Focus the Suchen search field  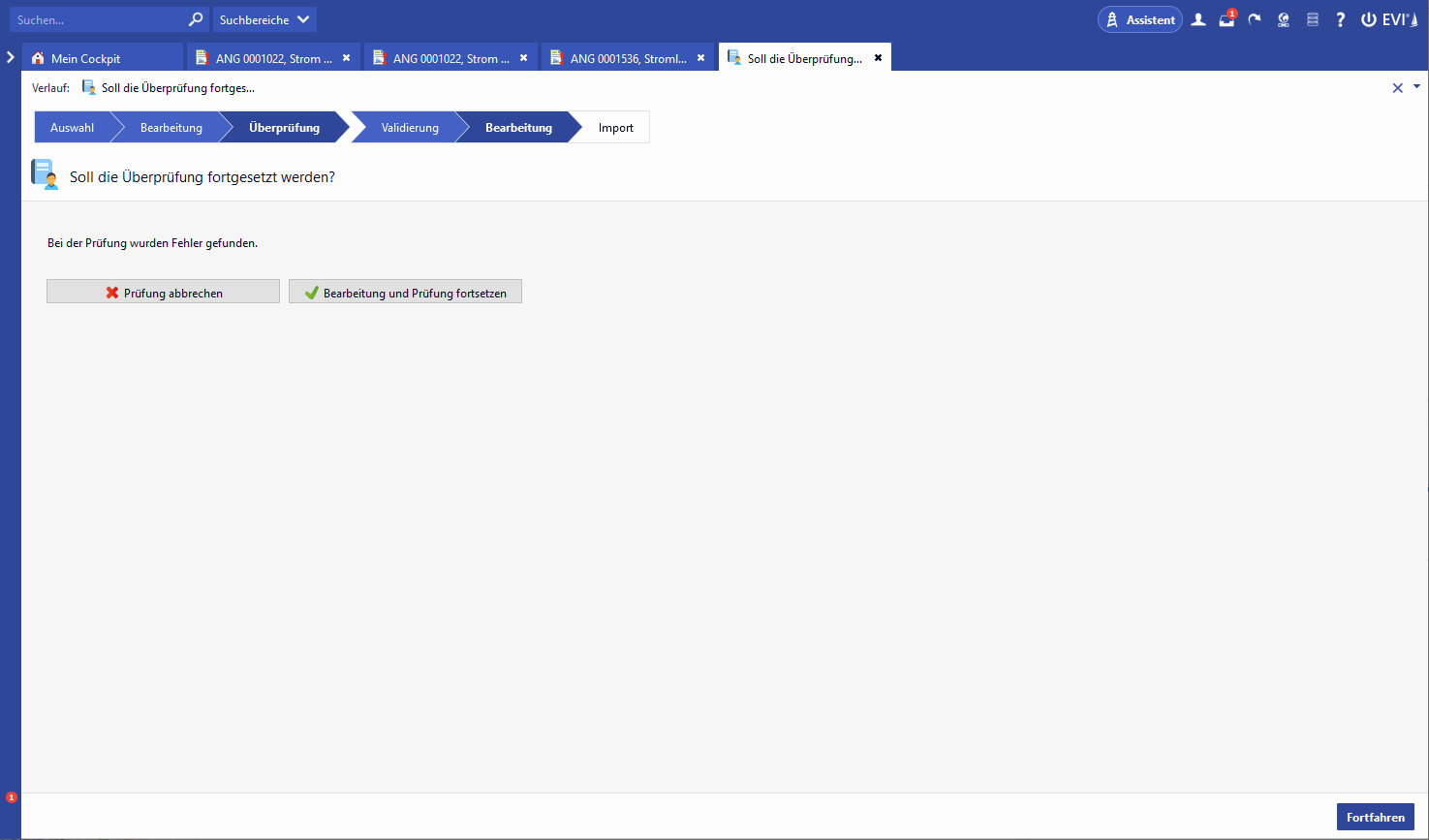click(x=97, y=19)
